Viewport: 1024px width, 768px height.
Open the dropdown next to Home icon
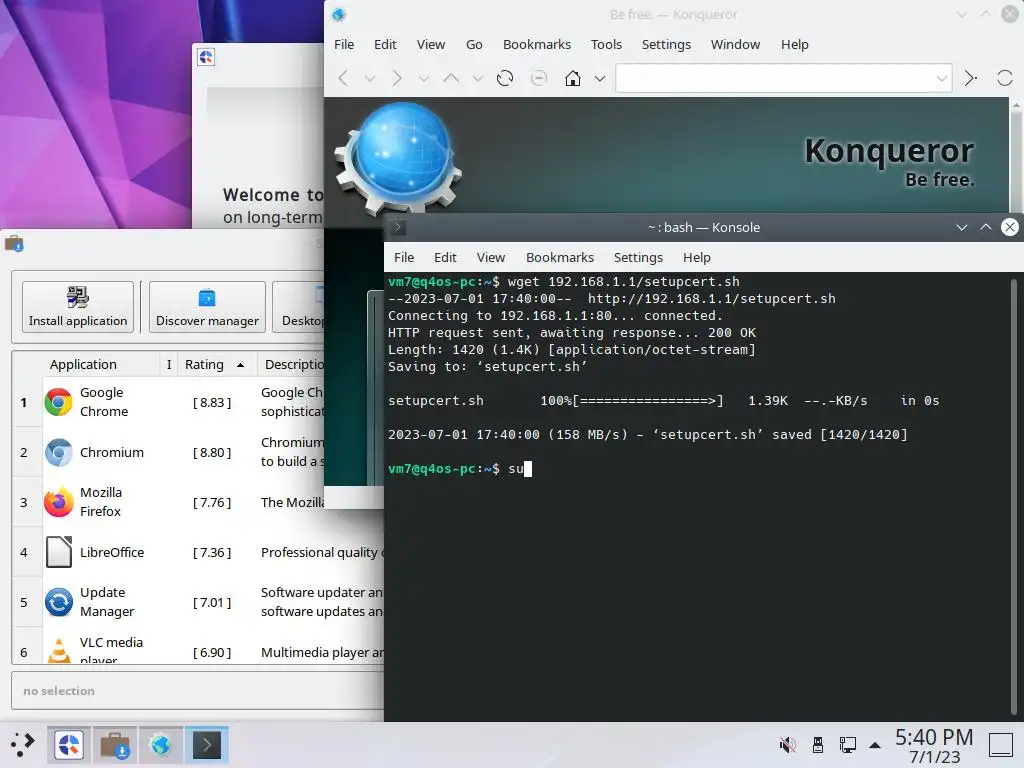[600, 79]
